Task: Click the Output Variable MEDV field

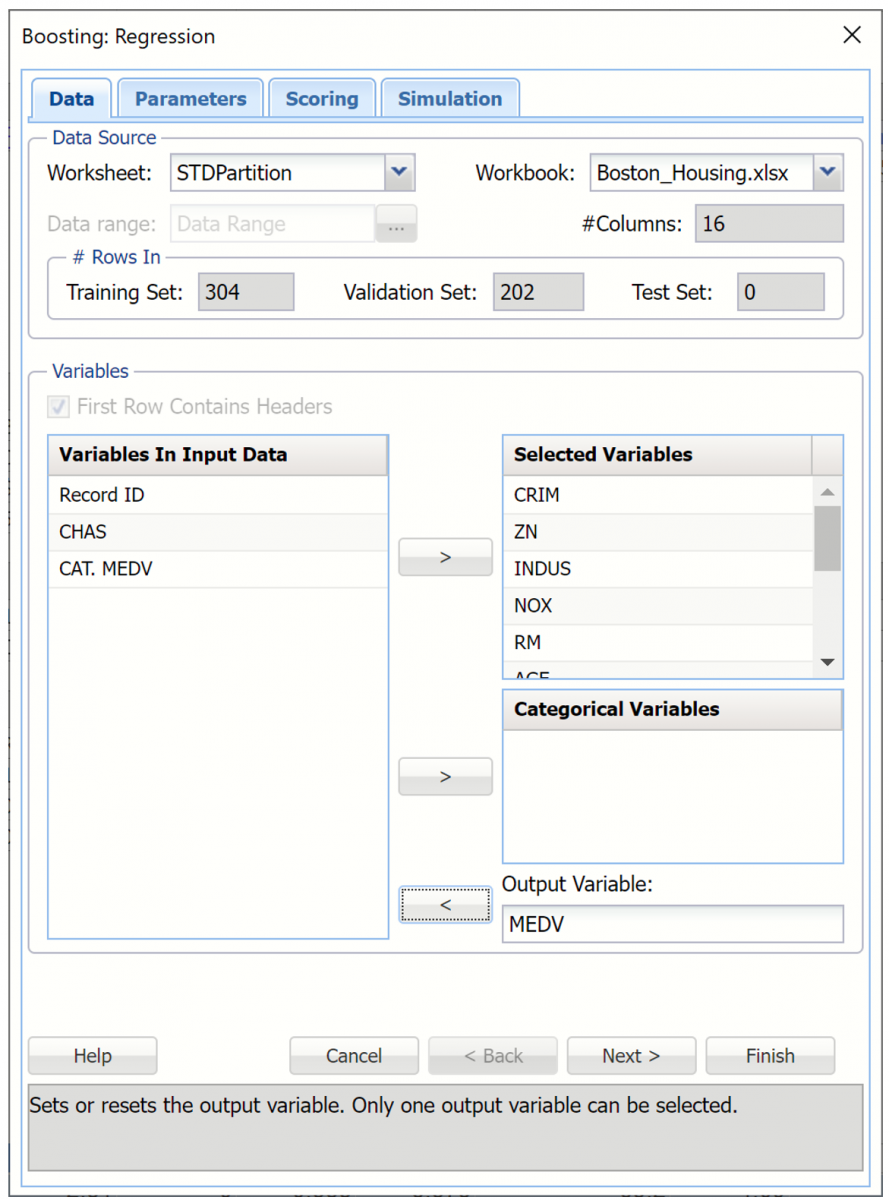Action: click(672, 925)
